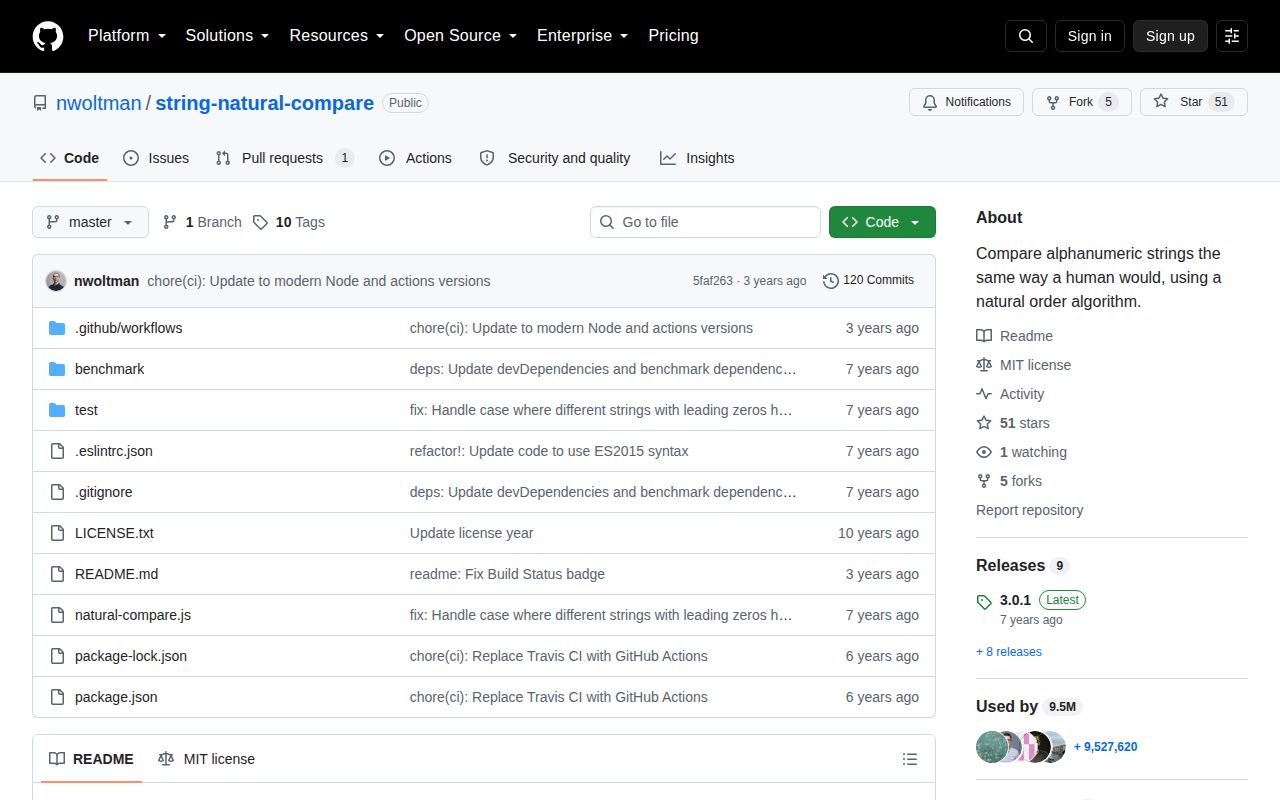Screen dimensions: 1280x800
Task: Click the test folder icon
Action: [x=57, y=410]
